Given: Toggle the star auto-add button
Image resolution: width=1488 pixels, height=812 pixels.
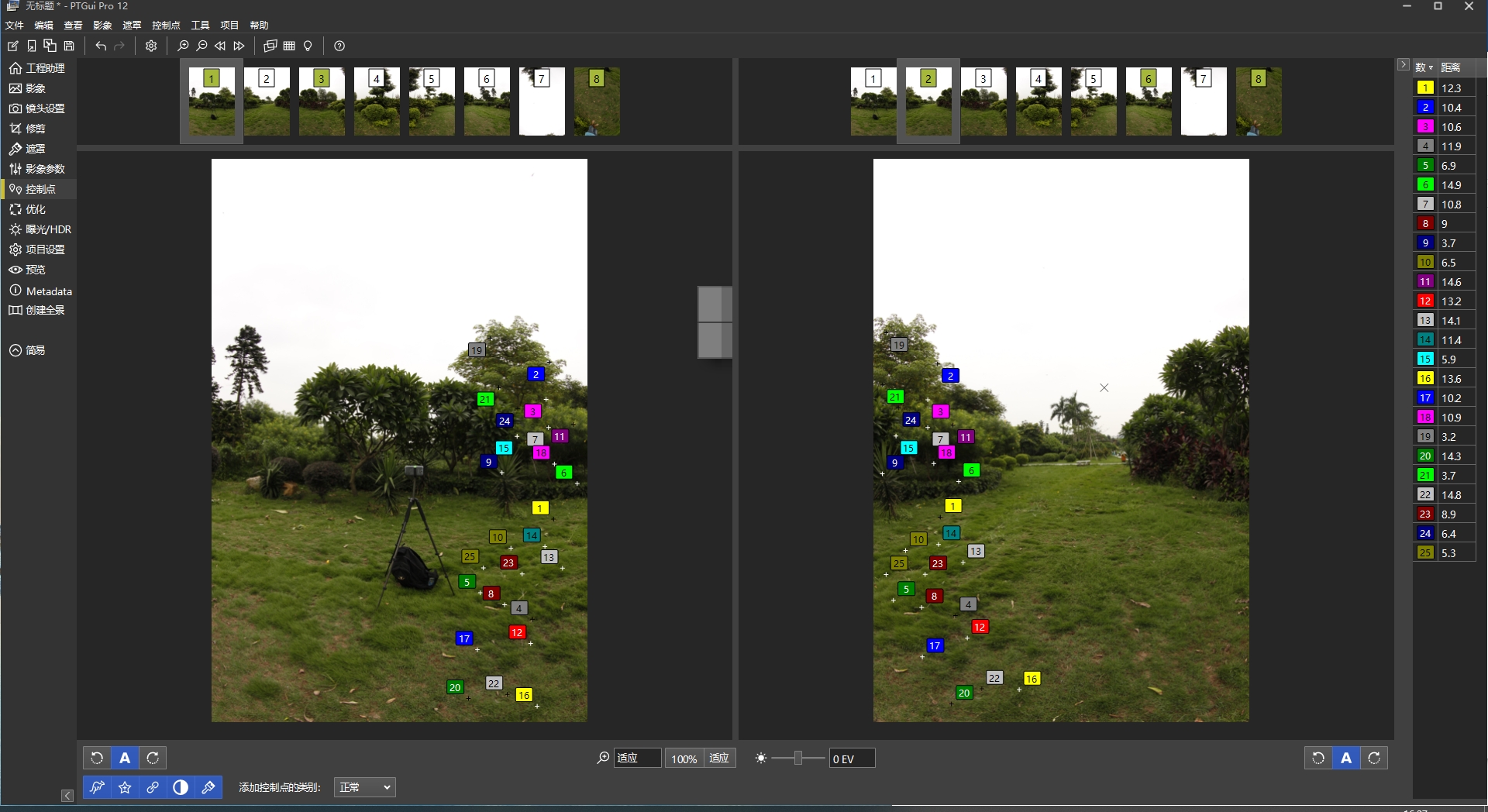Looking at the screenshot, I should point(125,787).
